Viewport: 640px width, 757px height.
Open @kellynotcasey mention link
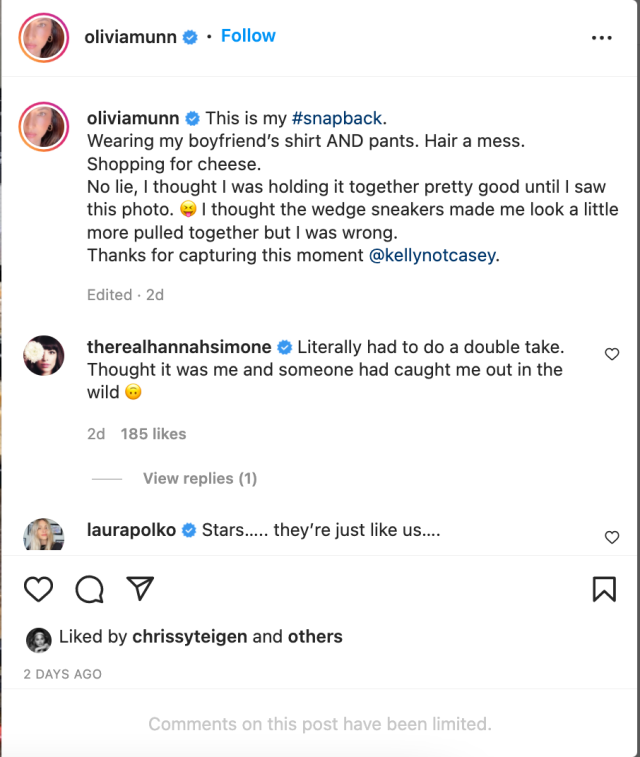coord(432,255)
